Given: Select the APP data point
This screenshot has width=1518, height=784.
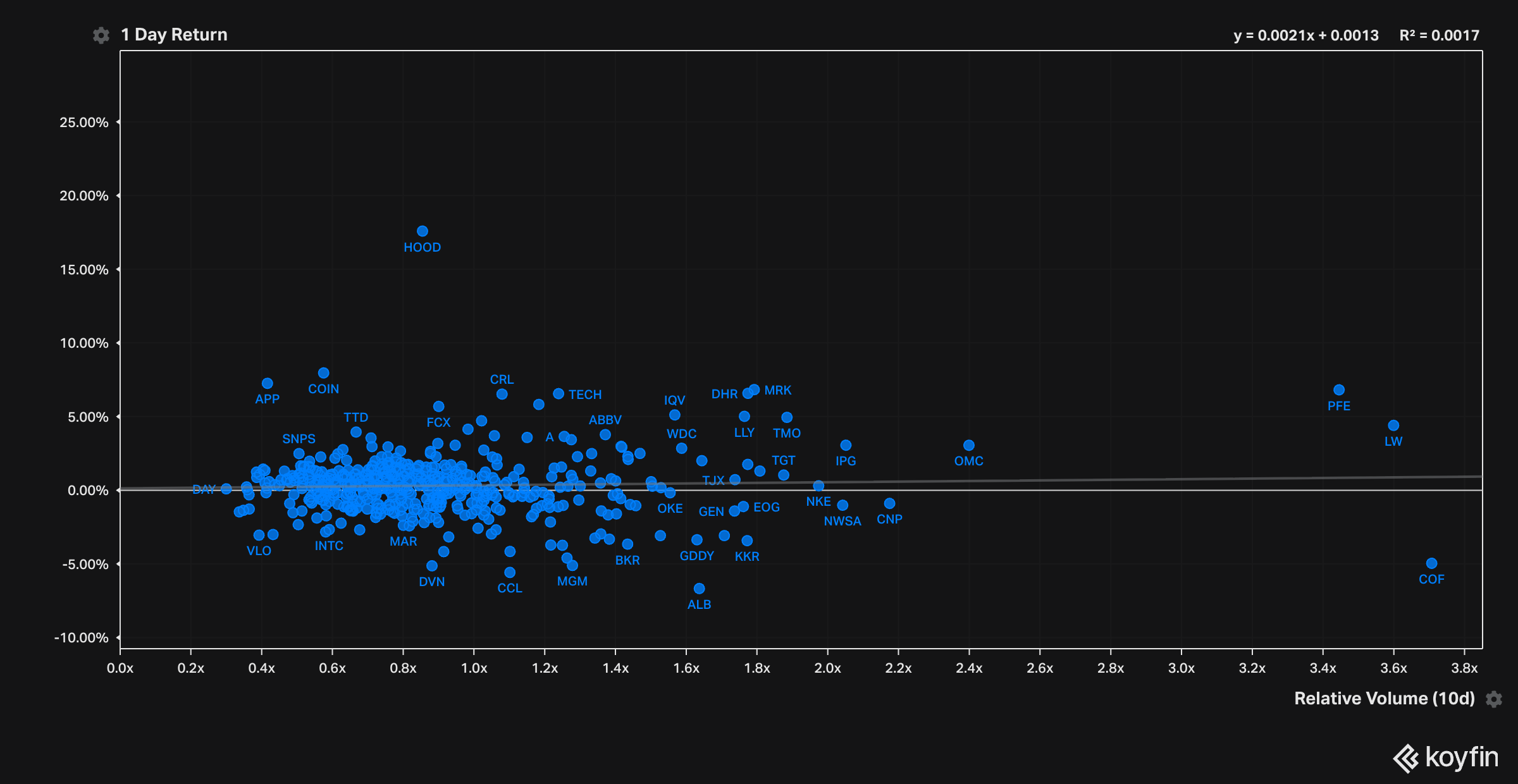Looking at the screenshot, I should click(268, 384).
